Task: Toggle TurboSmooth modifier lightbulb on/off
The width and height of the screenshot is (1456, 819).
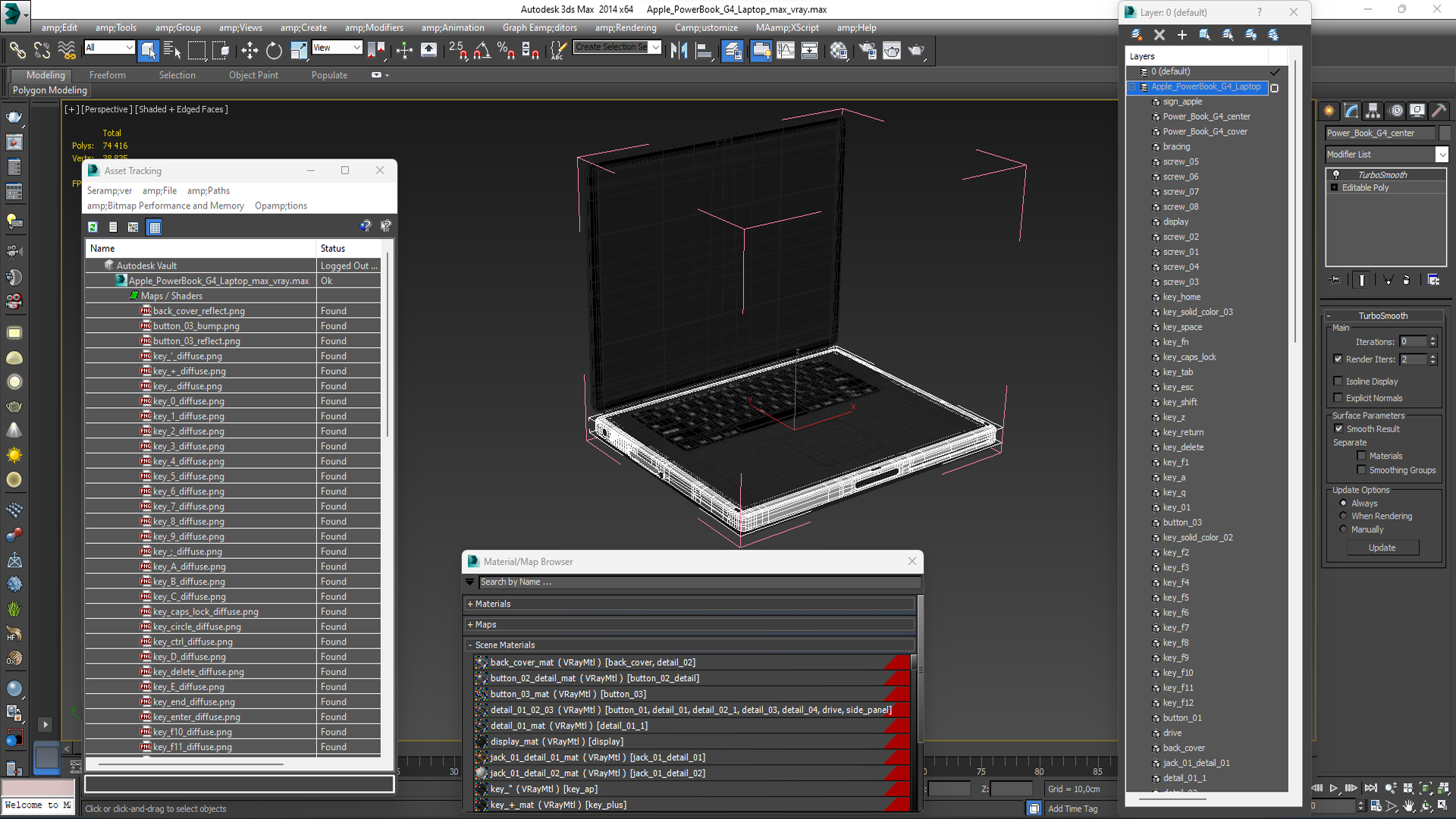Action: (x=1336, y=174)
